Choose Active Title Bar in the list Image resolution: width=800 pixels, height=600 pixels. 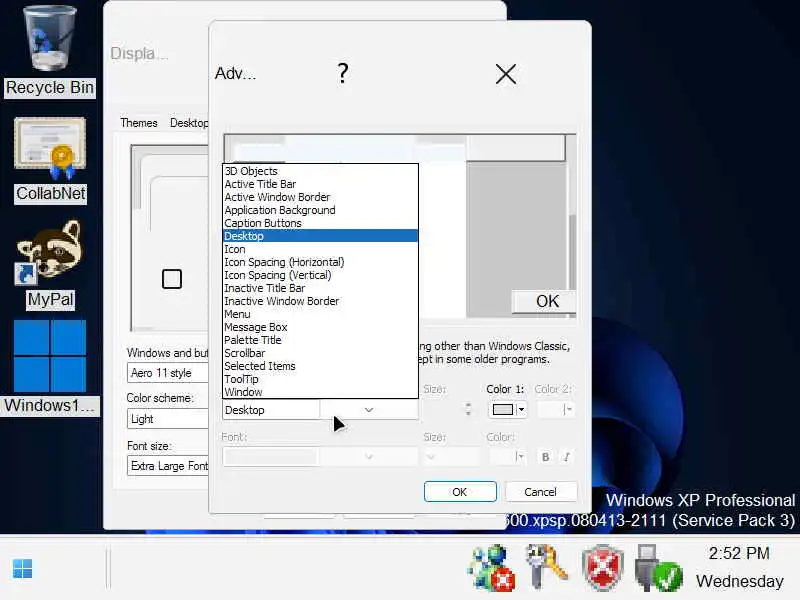coord(320,184)
